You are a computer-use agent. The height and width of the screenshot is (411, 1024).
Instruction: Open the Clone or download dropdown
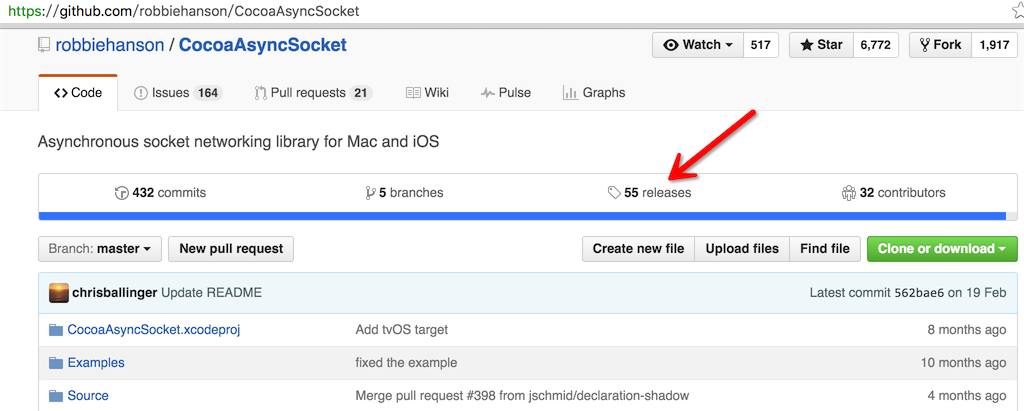pyautogui.click(x=942, y=249)
